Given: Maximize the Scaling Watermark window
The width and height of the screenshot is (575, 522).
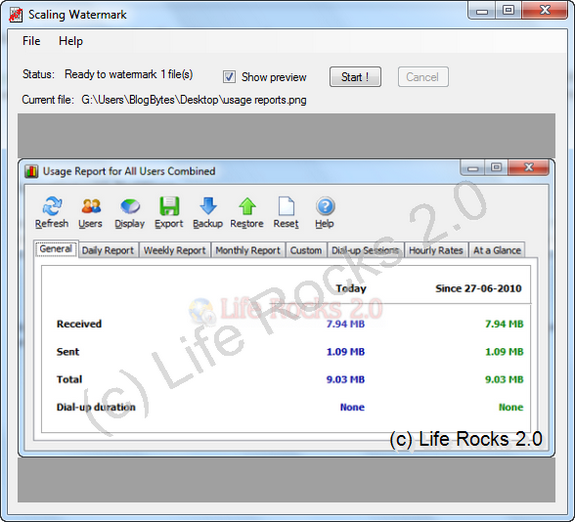Looking at the screenshot, I should [508, 10].
